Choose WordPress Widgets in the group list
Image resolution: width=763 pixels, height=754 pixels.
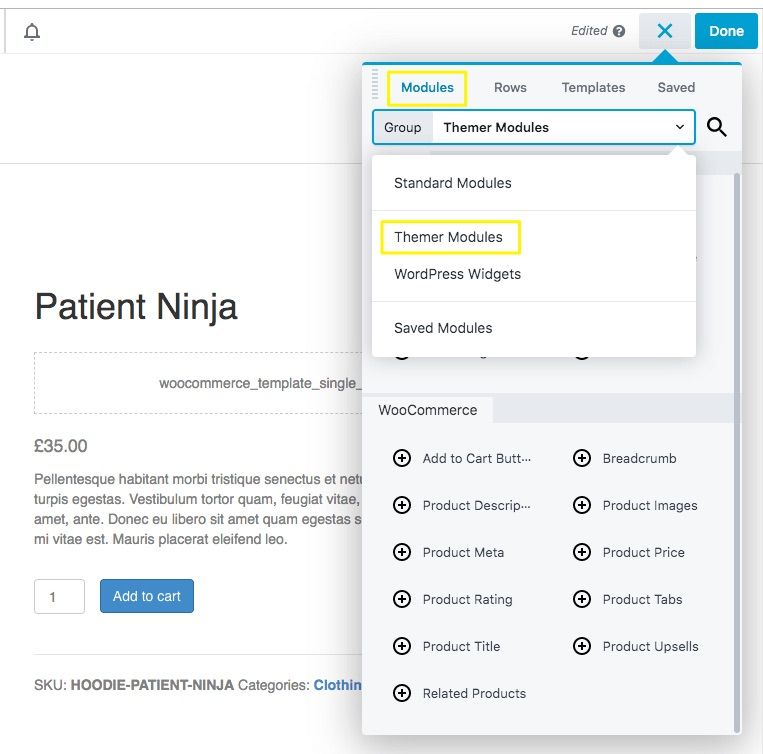[457, 274]
